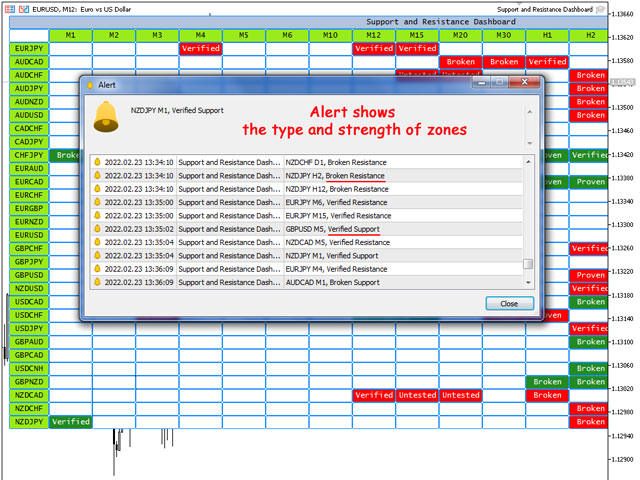Click the green Broken cell for USDCNH under H2
The height and width of the screenshot is (480, 640).
(x=589, y=369)
